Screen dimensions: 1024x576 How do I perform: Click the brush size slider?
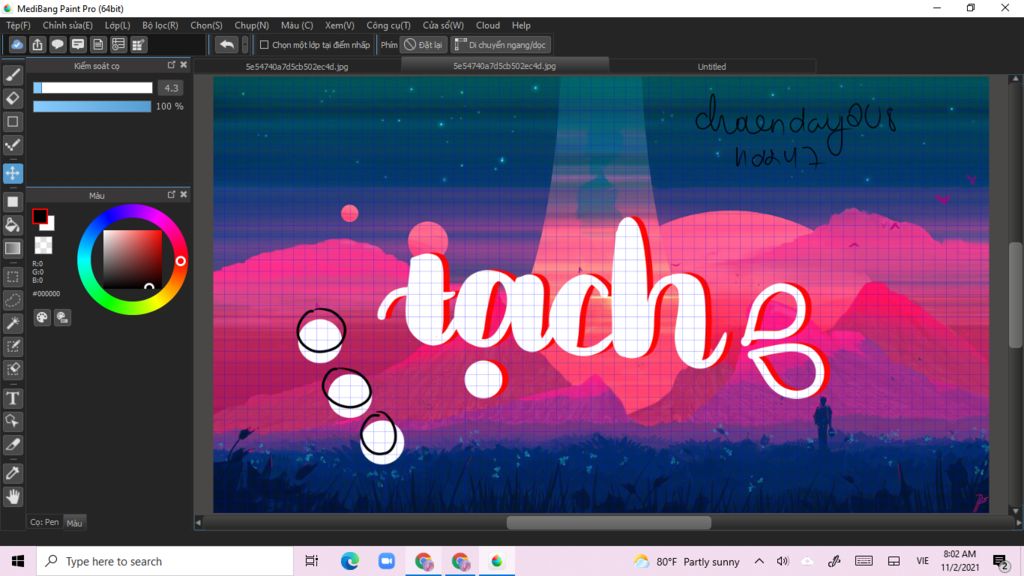(93, 88)
